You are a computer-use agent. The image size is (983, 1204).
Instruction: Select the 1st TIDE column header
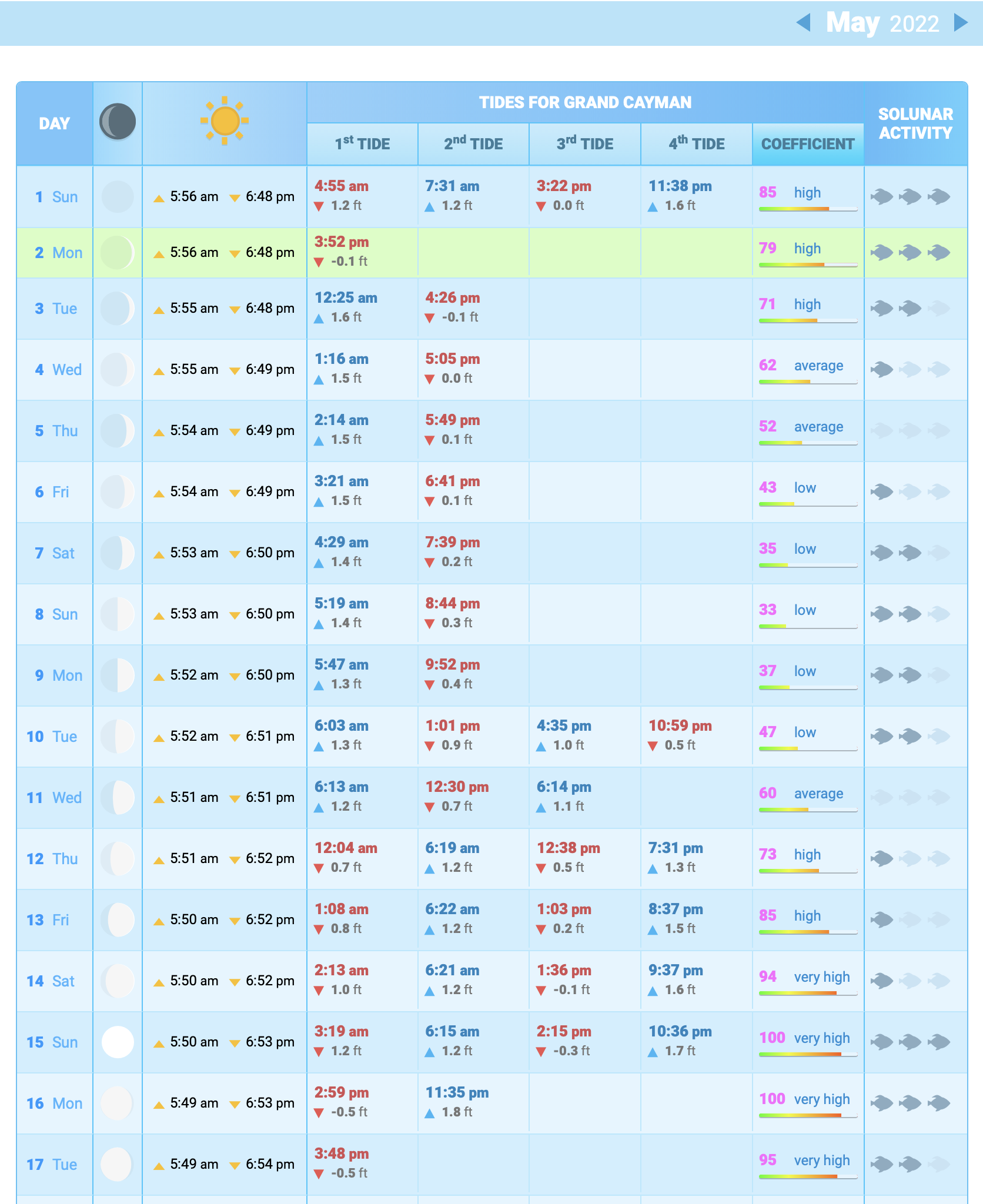[362, 144]
